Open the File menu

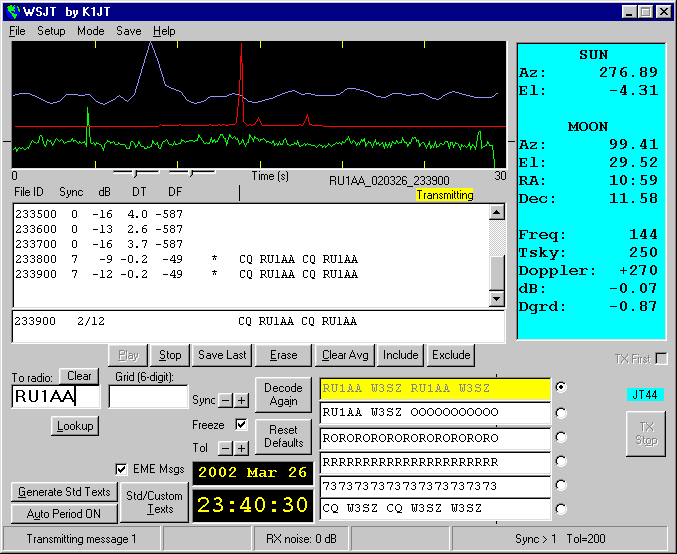pos(17,31)
